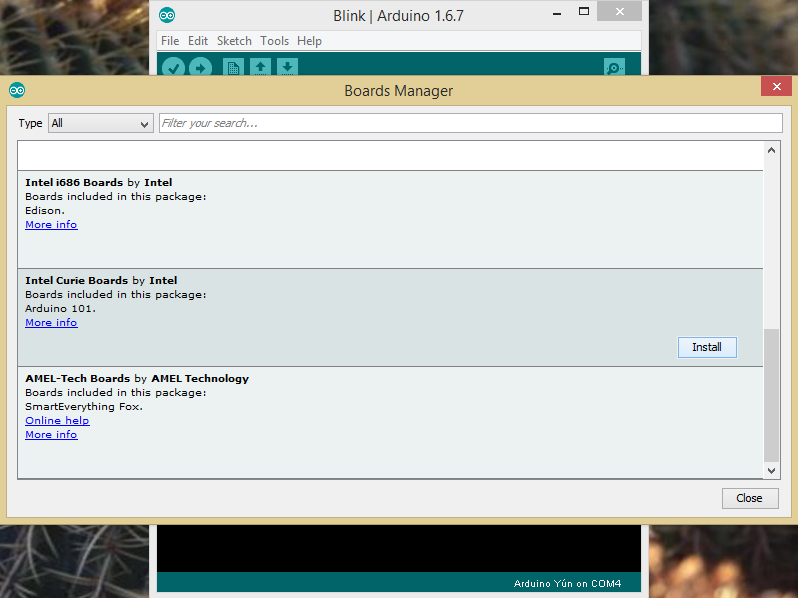Click the Open sketch up-arrow icon

pyautogui.click(x=260, y=67)
